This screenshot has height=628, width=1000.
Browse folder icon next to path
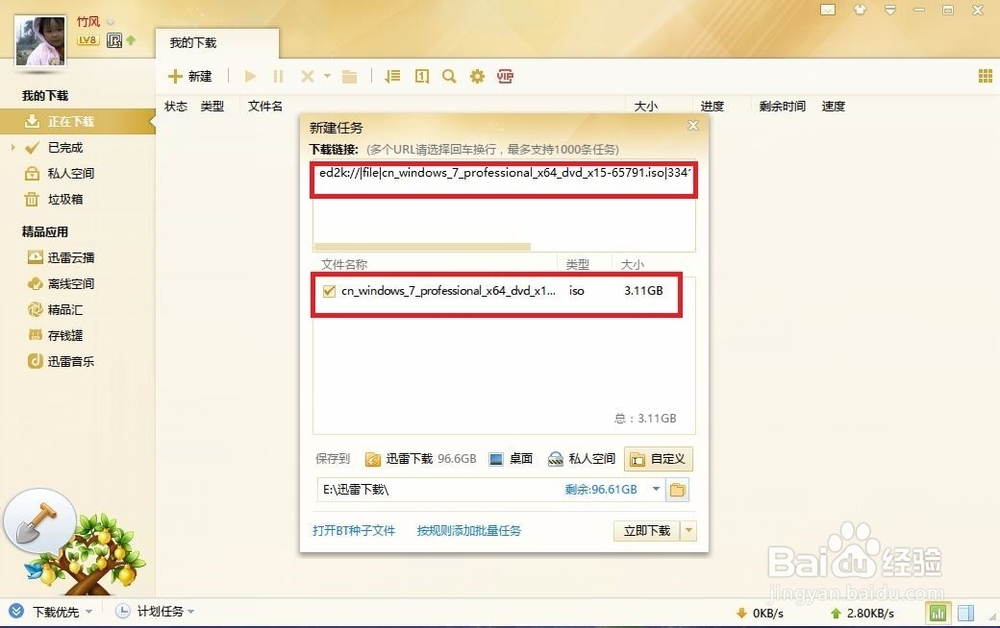[x=677, y=490]
